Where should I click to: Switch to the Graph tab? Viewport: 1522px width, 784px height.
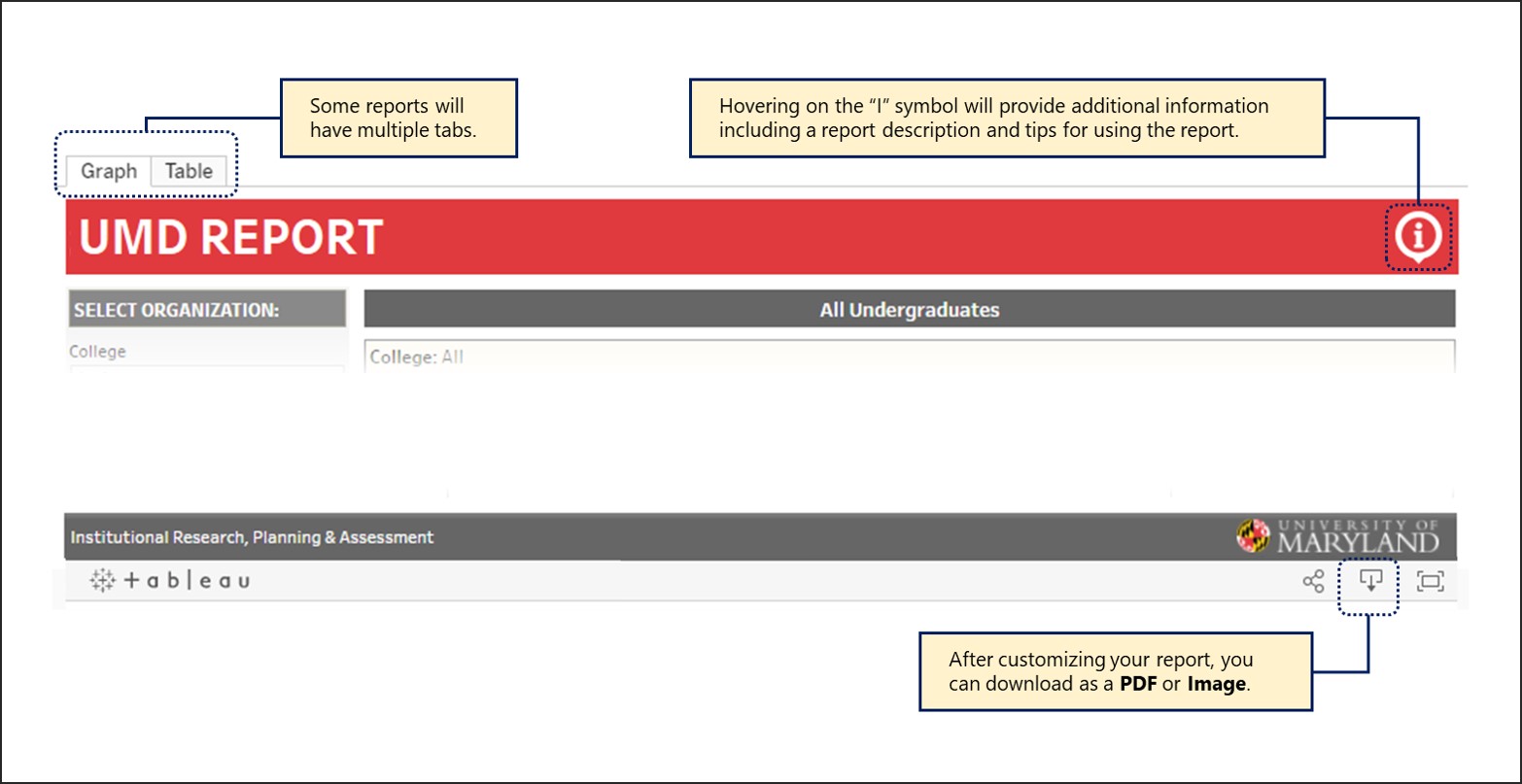pyautogui.click(x=109, y=171)
